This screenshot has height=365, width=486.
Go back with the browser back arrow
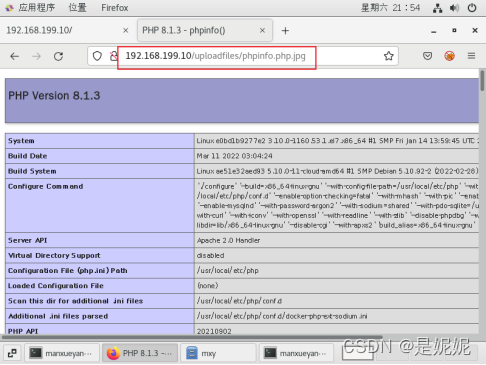(14, 56)
